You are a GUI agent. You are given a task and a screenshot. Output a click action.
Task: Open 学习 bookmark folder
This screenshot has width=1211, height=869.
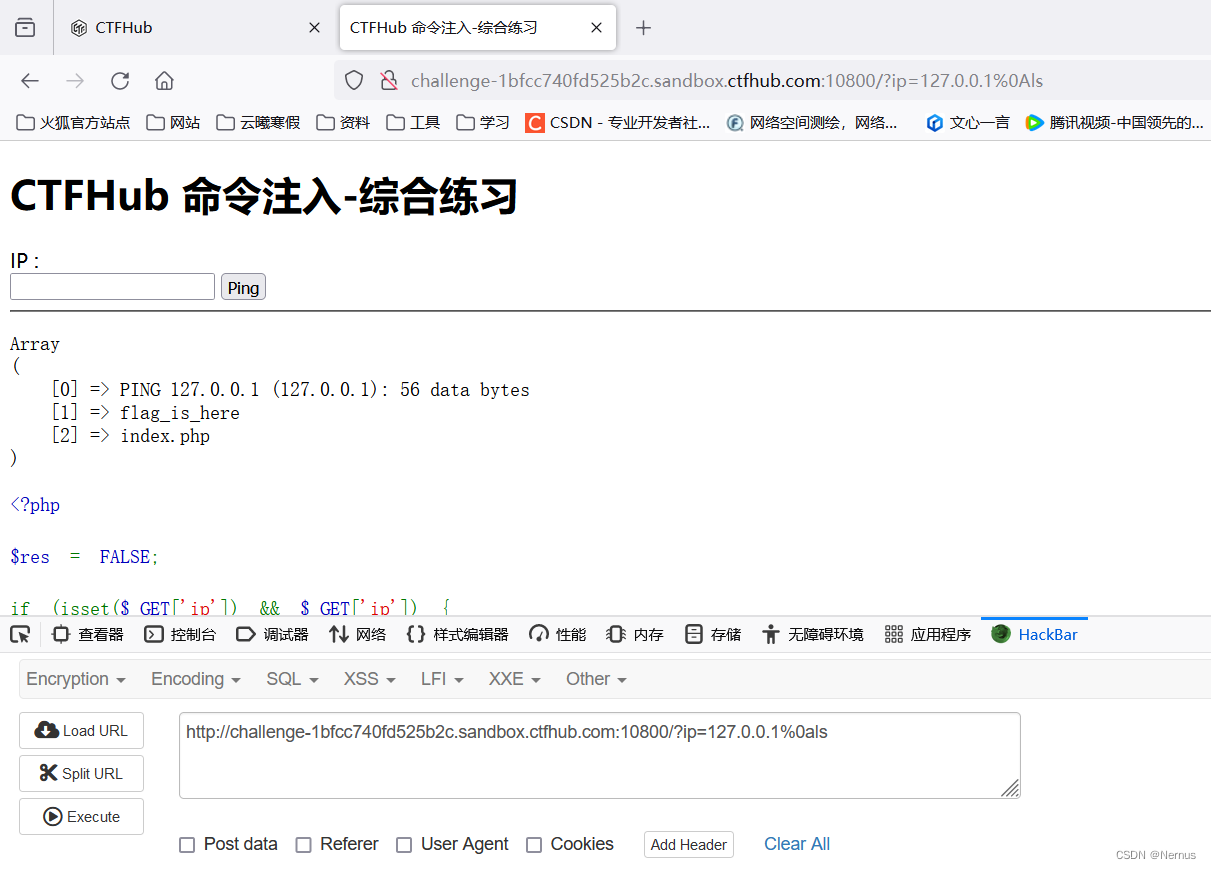coord(483,122)
